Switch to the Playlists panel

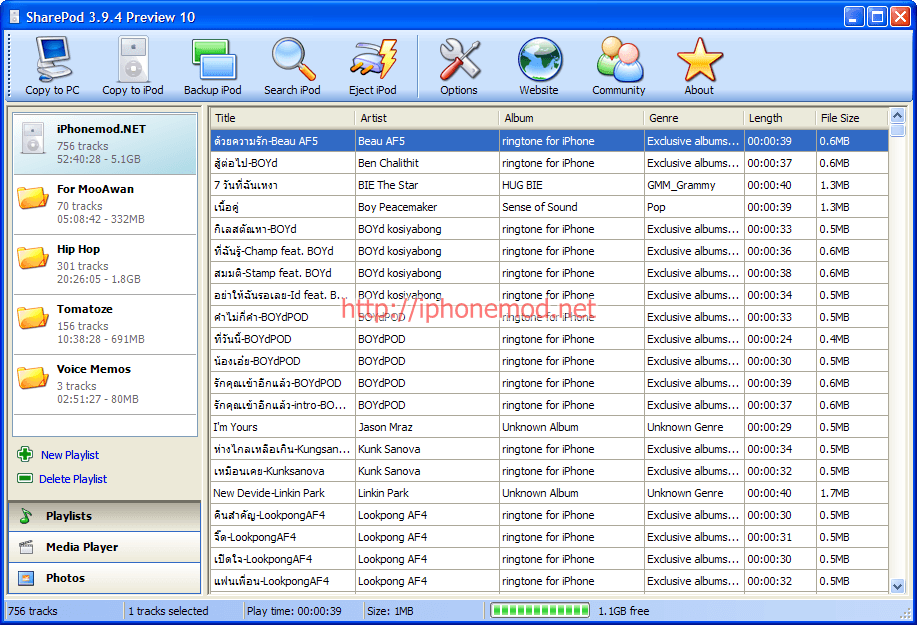[x=105, y=516]
